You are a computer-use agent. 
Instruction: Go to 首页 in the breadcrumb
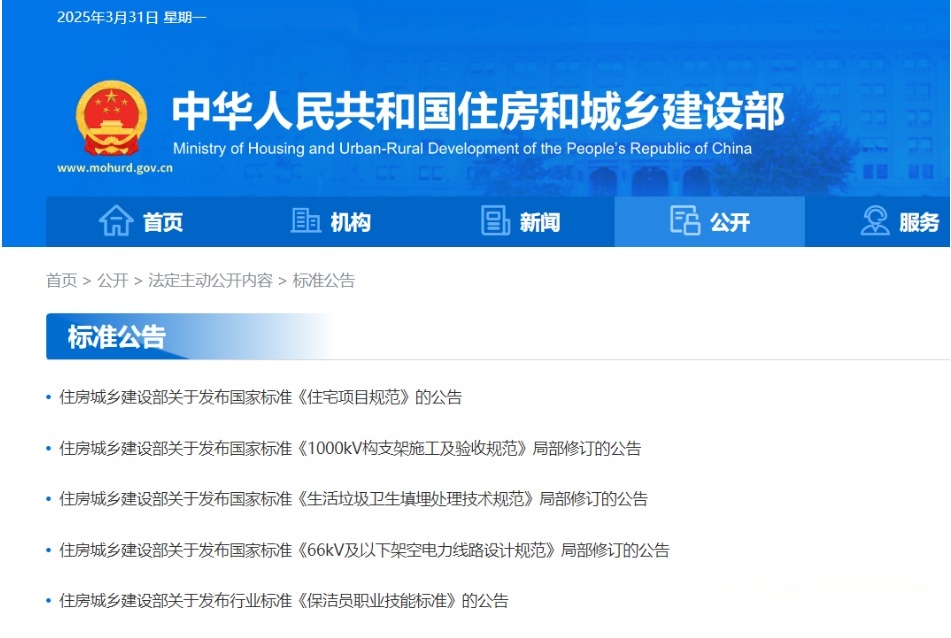pos(61,280)
